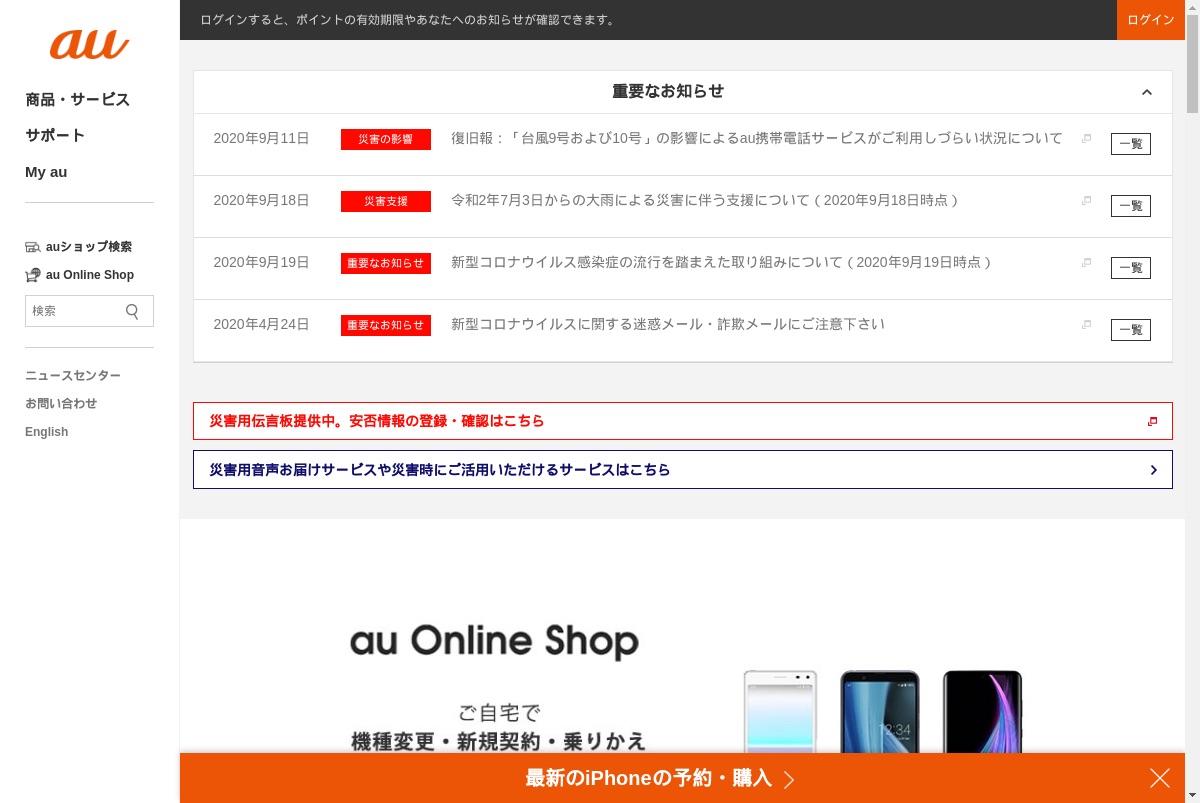The width and height of the screenshot is (1200, 803).
Task: Click new-window icon on 台風 notice row
Action: [x=1086, y=138]
